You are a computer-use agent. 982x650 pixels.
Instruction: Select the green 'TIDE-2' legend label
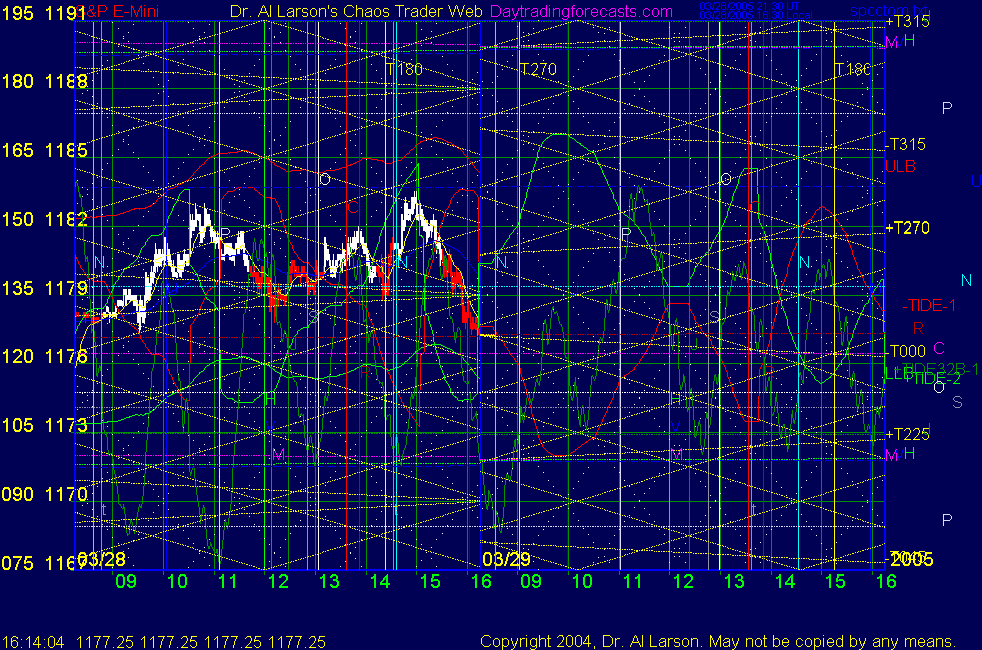click(934, 378)
